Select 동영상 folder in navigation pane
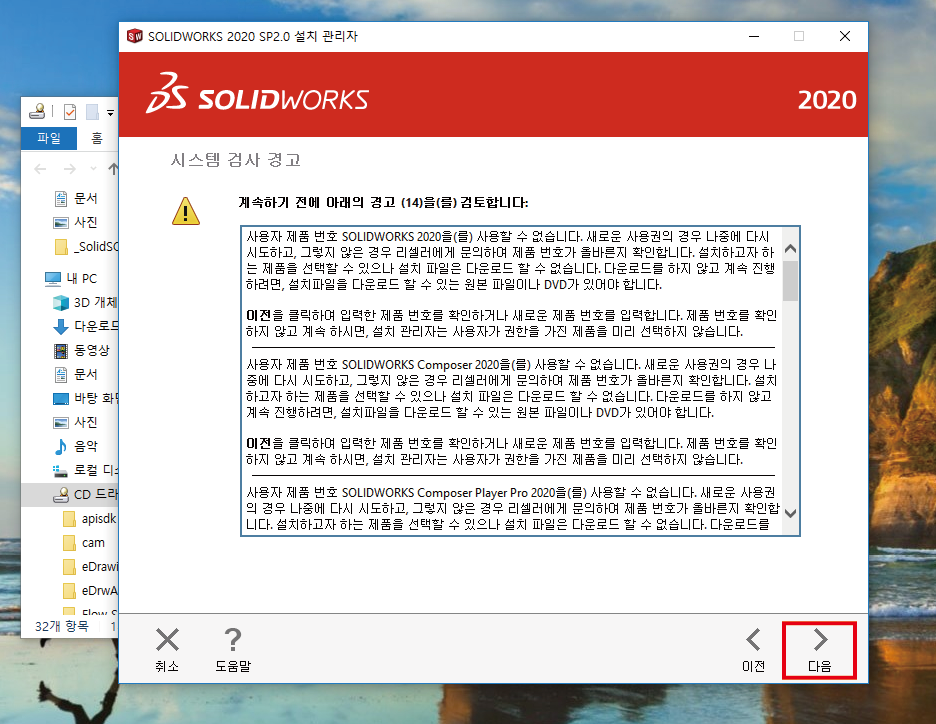Viewport: 936px width, 724px height. (81, 350)
